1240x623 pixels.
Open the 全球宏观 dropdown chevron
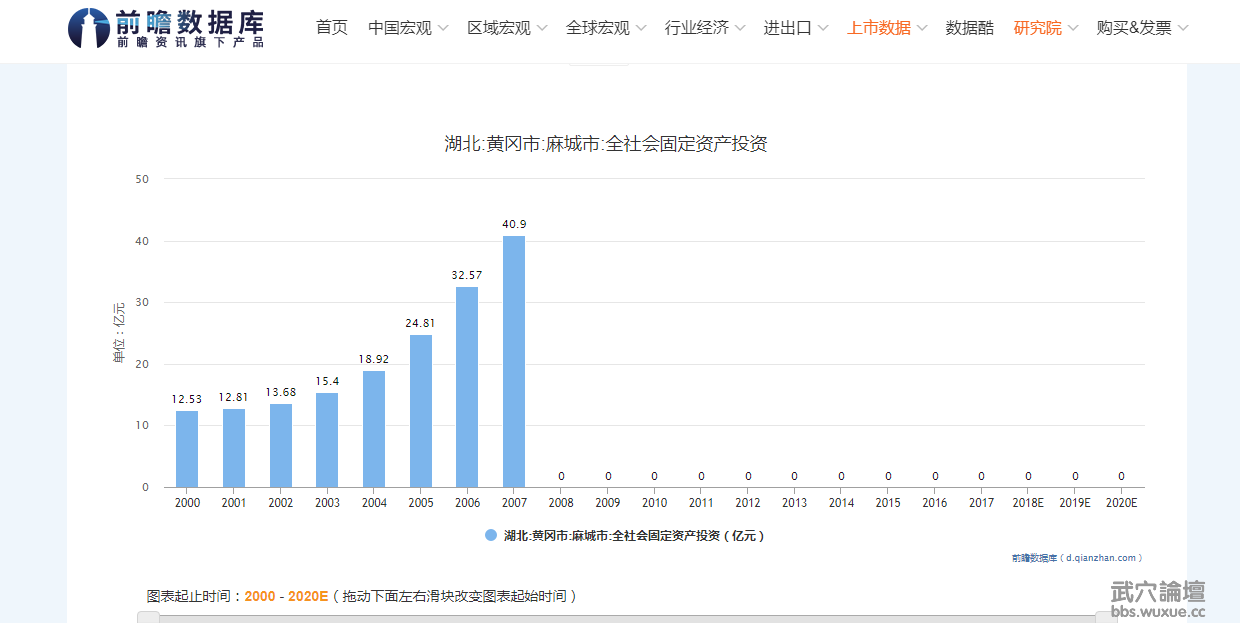(641, 28)
